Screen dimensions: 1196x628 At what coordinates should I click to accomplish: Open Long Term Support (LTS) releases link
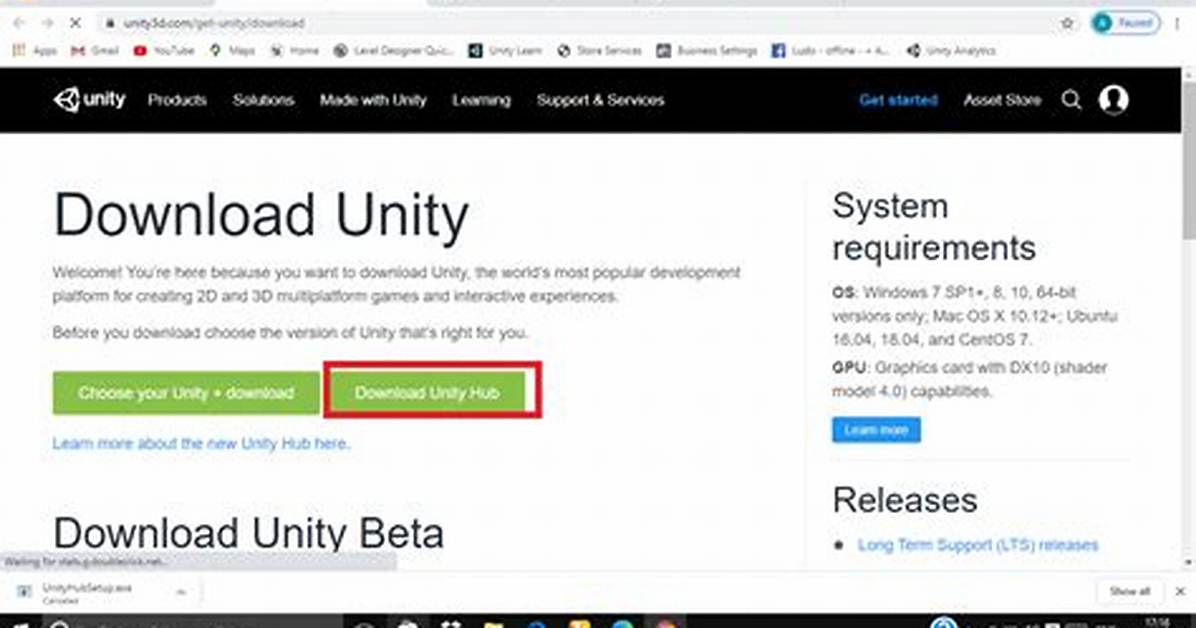(978, 545)
